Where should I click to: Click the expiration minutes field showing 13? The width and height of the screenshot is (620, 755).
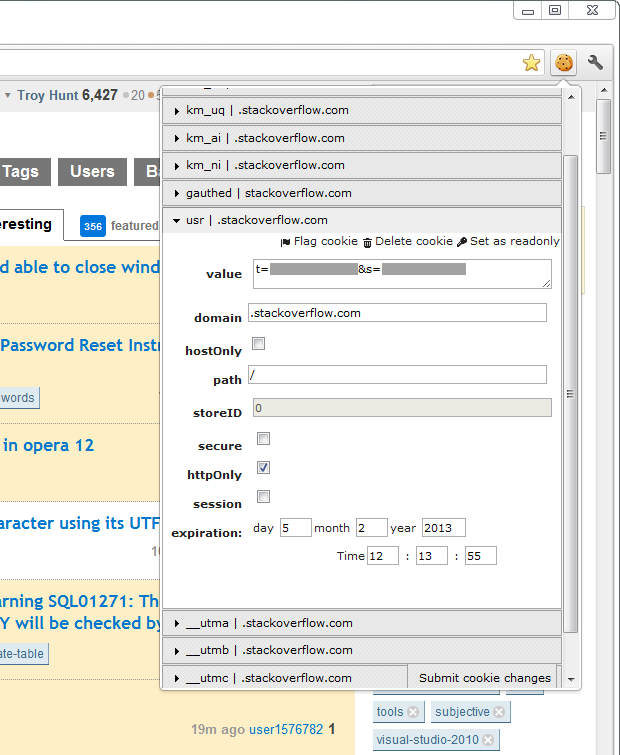pos(432,556)
